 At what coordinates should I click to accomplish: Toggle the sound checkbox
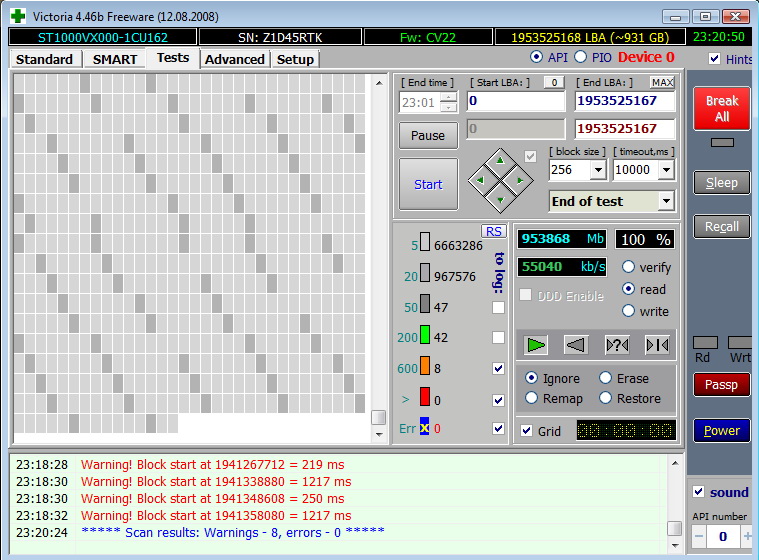[698, 492]
